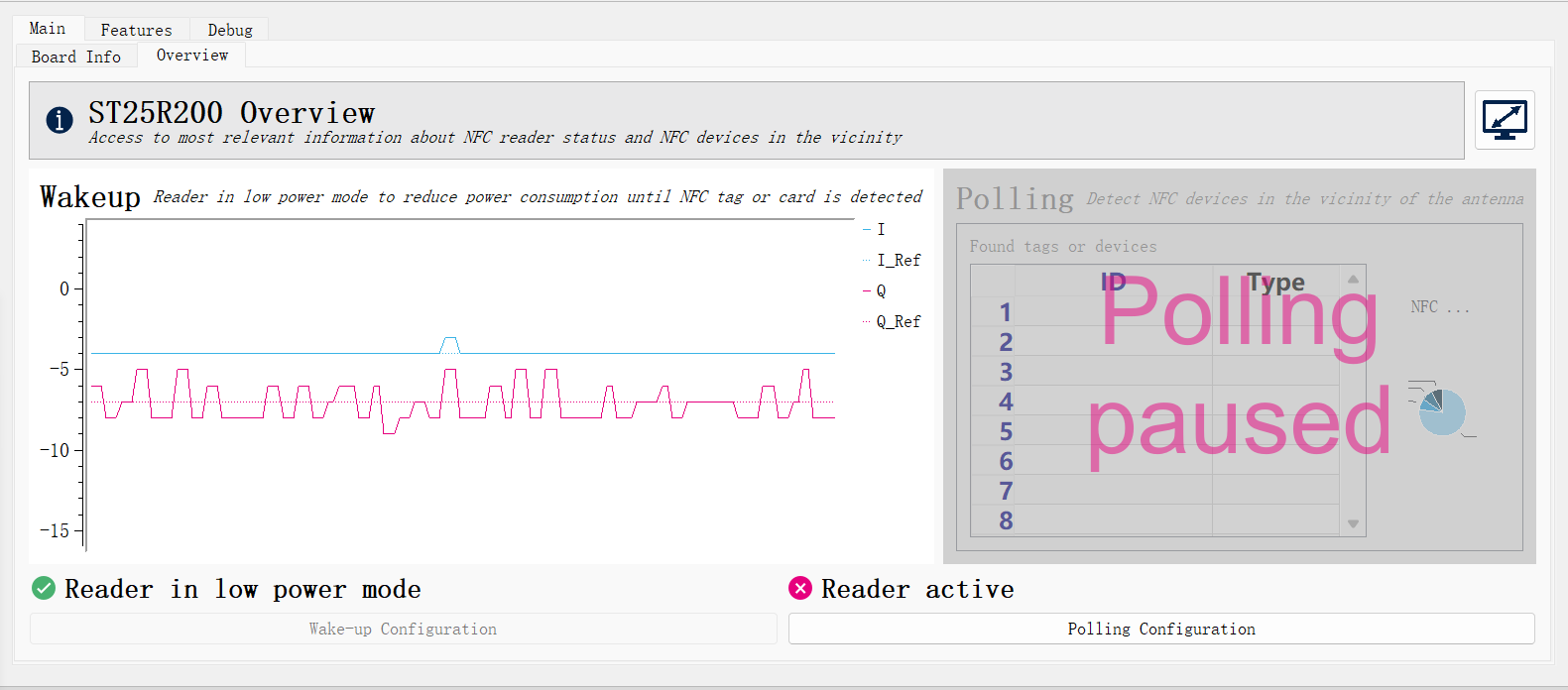The height and width of the screenshot is (690, 1568).
Task: Click the ST25R200 Overview title
Action: 232,113
